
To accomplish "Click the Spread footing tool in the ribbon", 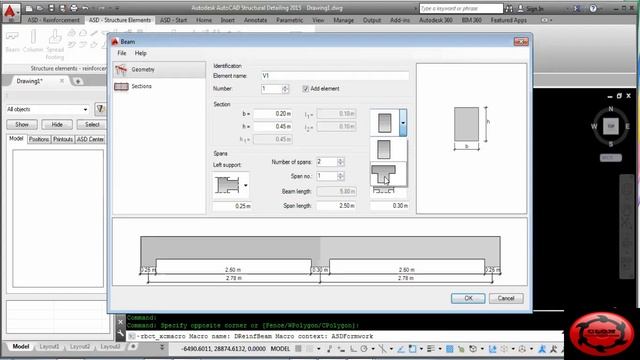I will [x=55, y=45].
